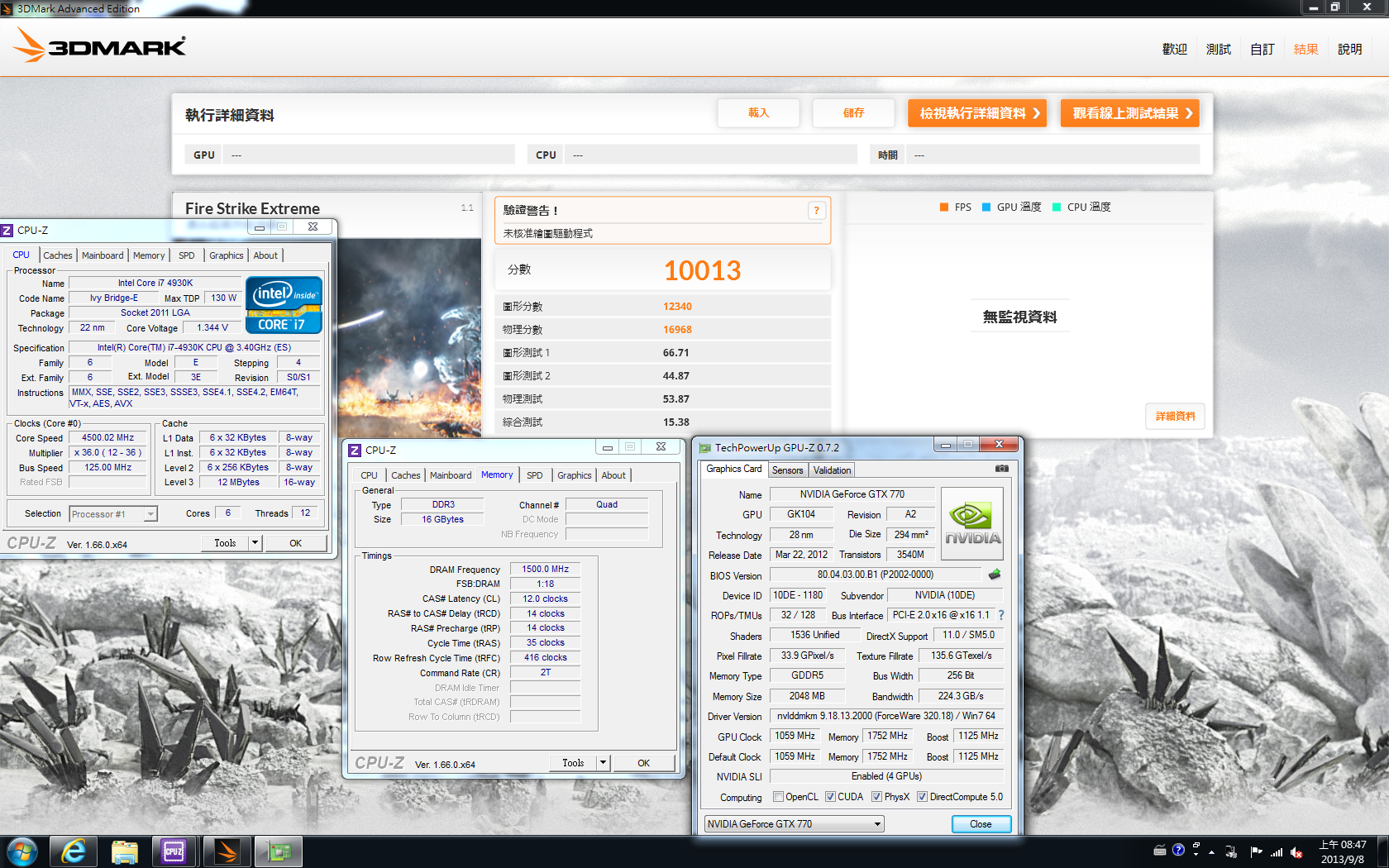
Task: Click the 載入 button
Action: [x=759, y=113]
